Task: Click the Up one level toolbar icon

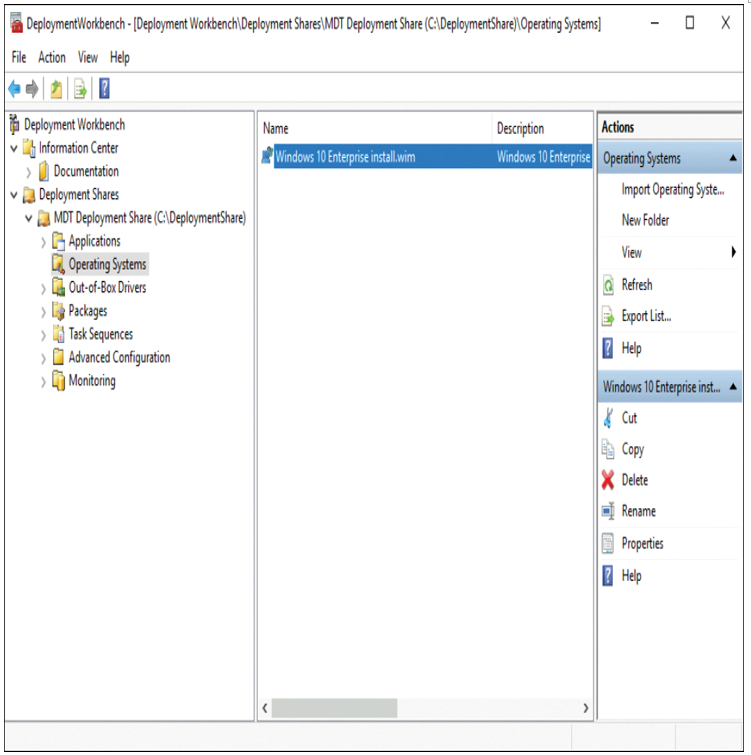Action: (x=56, y=89)
